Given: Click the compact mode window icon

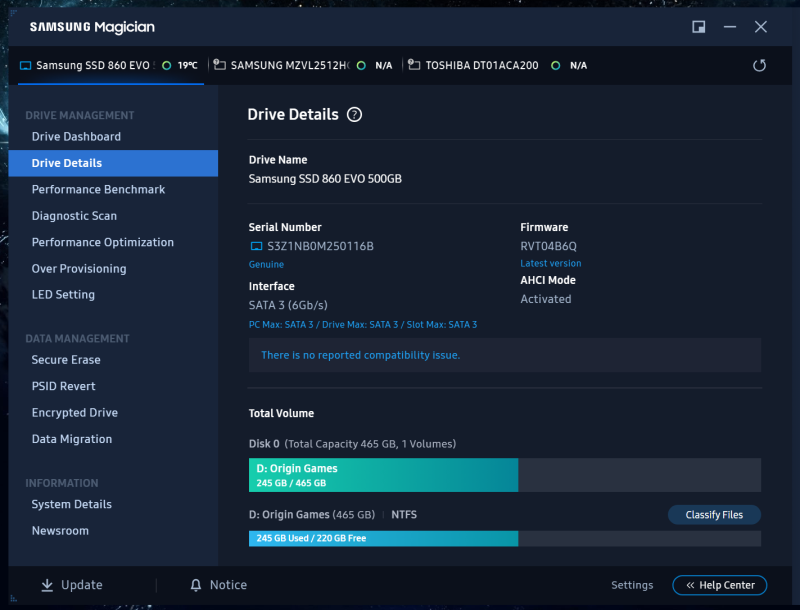Looking at the screenshot, I should tap(699, 27).
